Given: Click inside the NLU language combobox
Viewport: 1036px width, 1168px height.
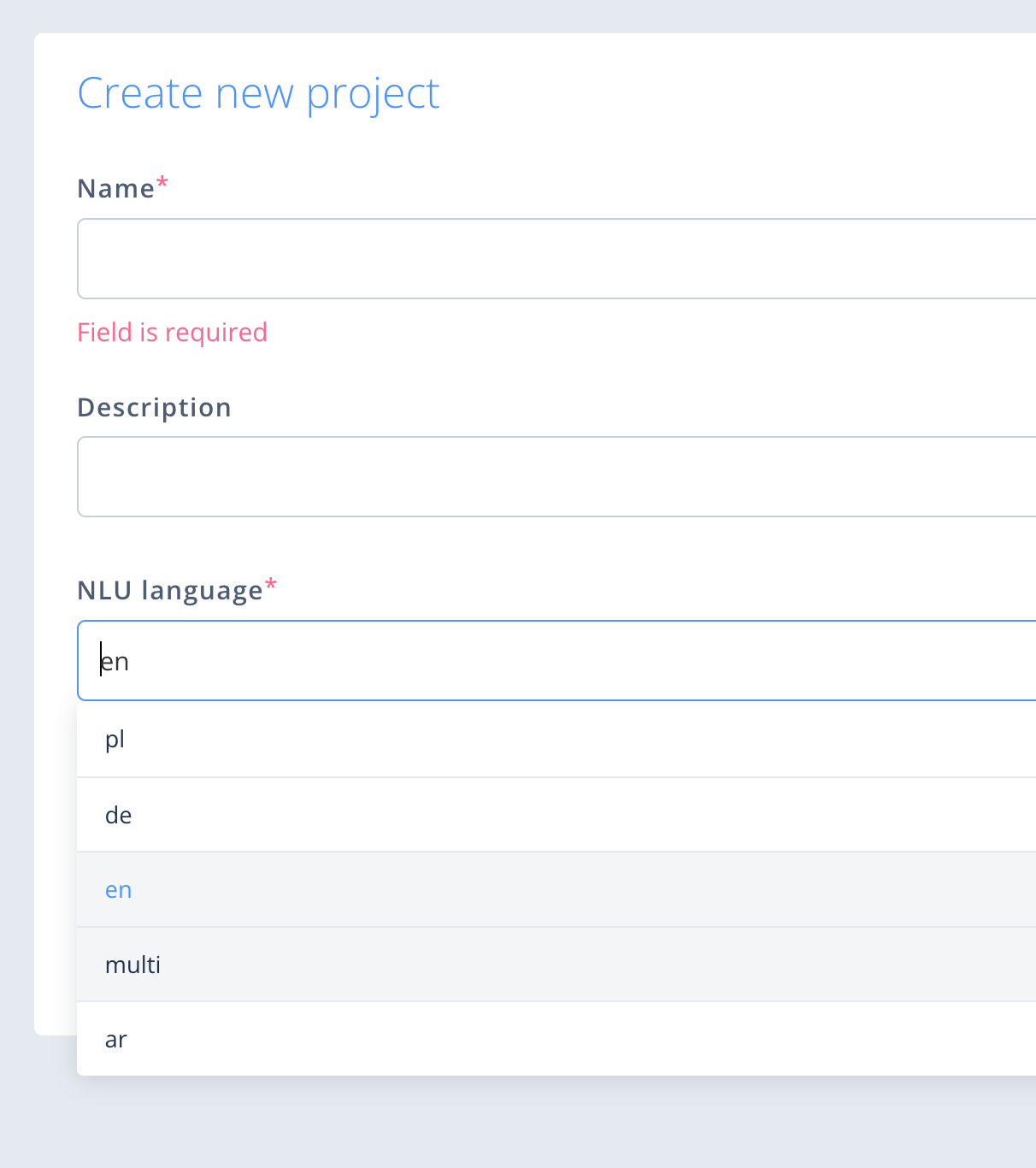Looking at the screenshot, I should 513,660.
